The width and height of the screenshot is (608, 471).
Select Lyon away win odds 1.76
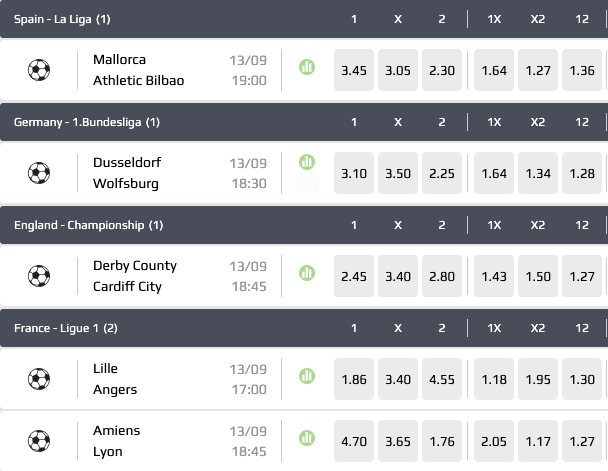coord(442,441)
